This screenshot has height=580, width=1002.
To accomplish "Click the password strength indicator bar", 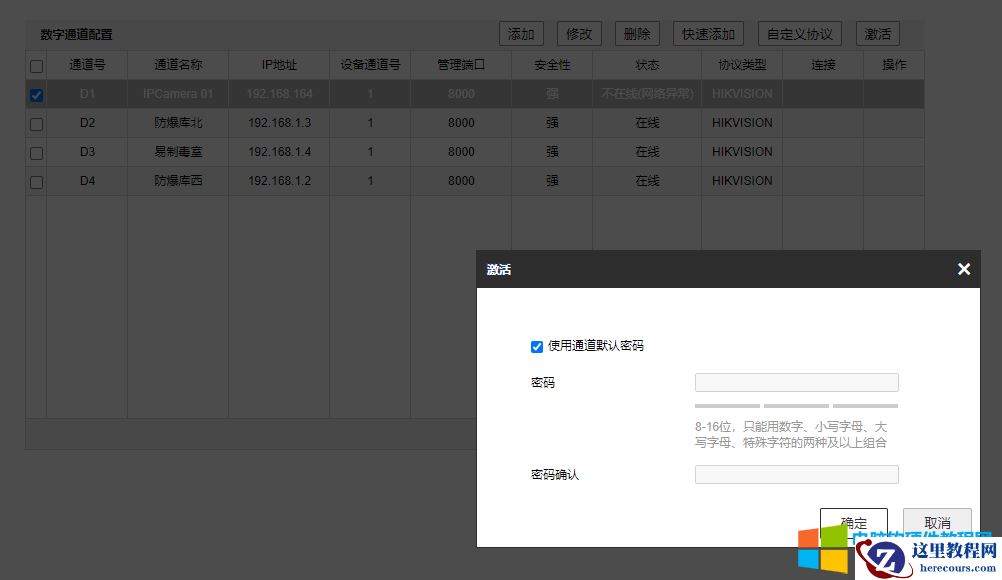I will tap(796, 406).
